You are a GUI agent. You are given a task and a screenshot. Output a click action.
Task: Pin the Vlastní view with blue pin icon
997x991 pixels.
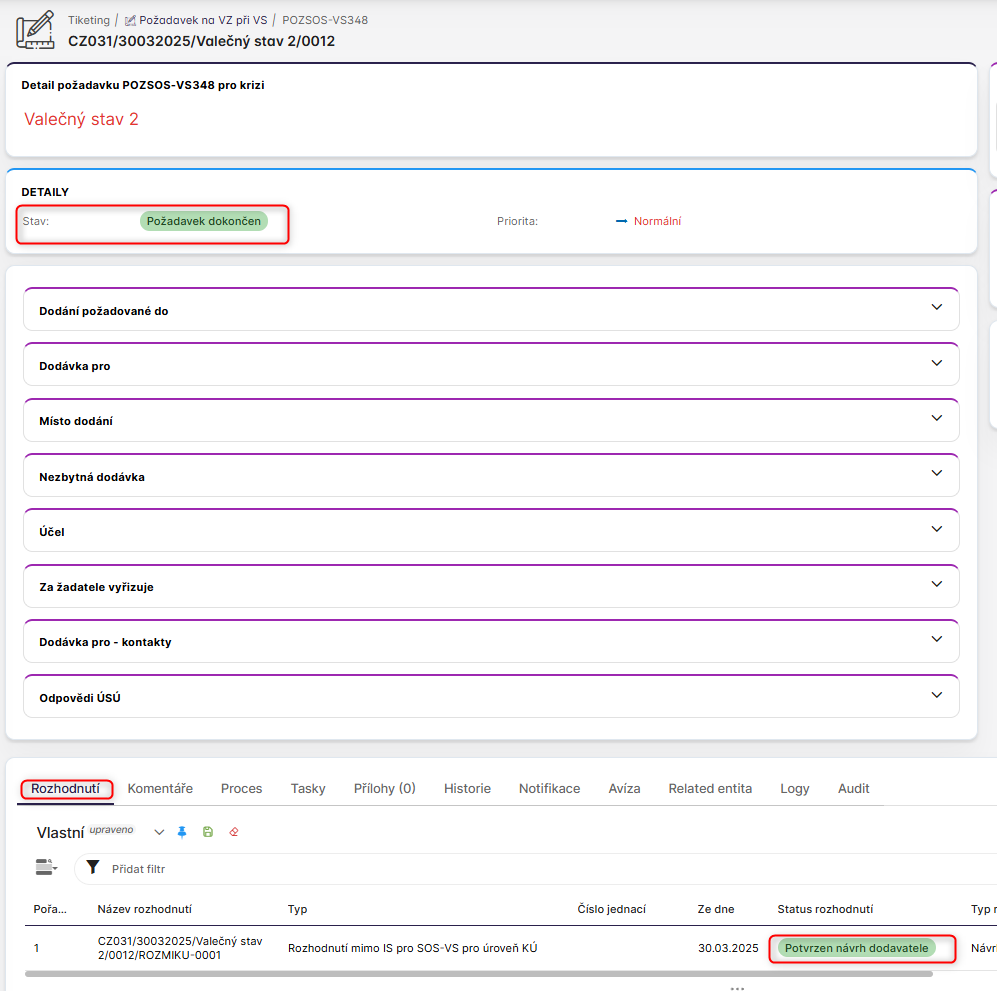tap(182, 832)
